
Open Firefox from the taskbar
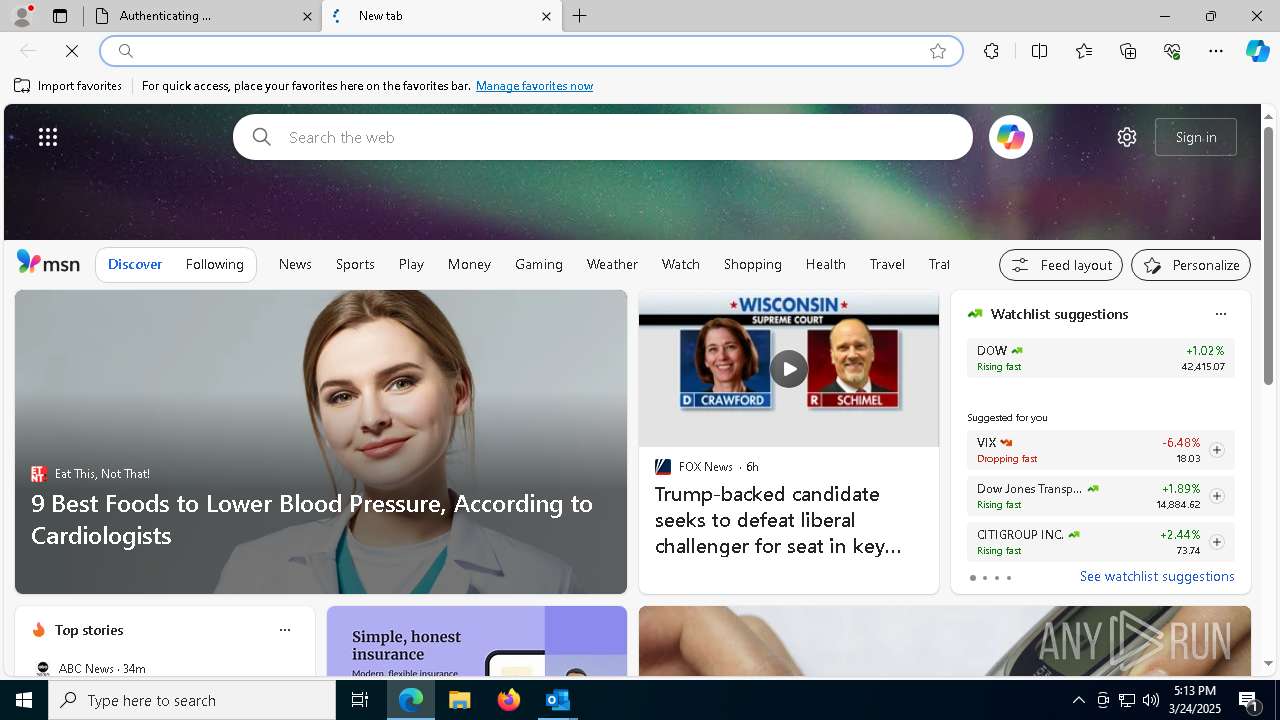coord(508,700)
